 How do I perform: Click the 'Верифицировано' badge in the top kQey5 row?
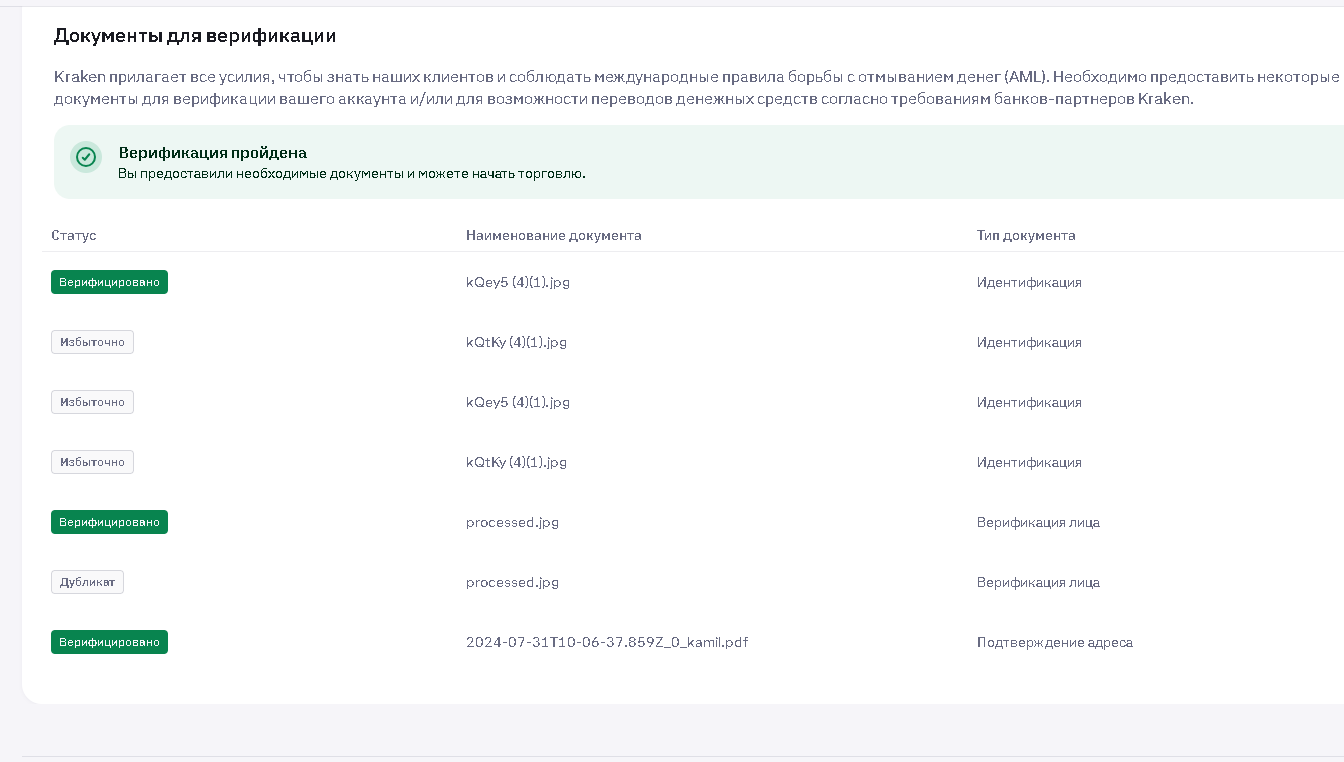(x=109, y=282)
